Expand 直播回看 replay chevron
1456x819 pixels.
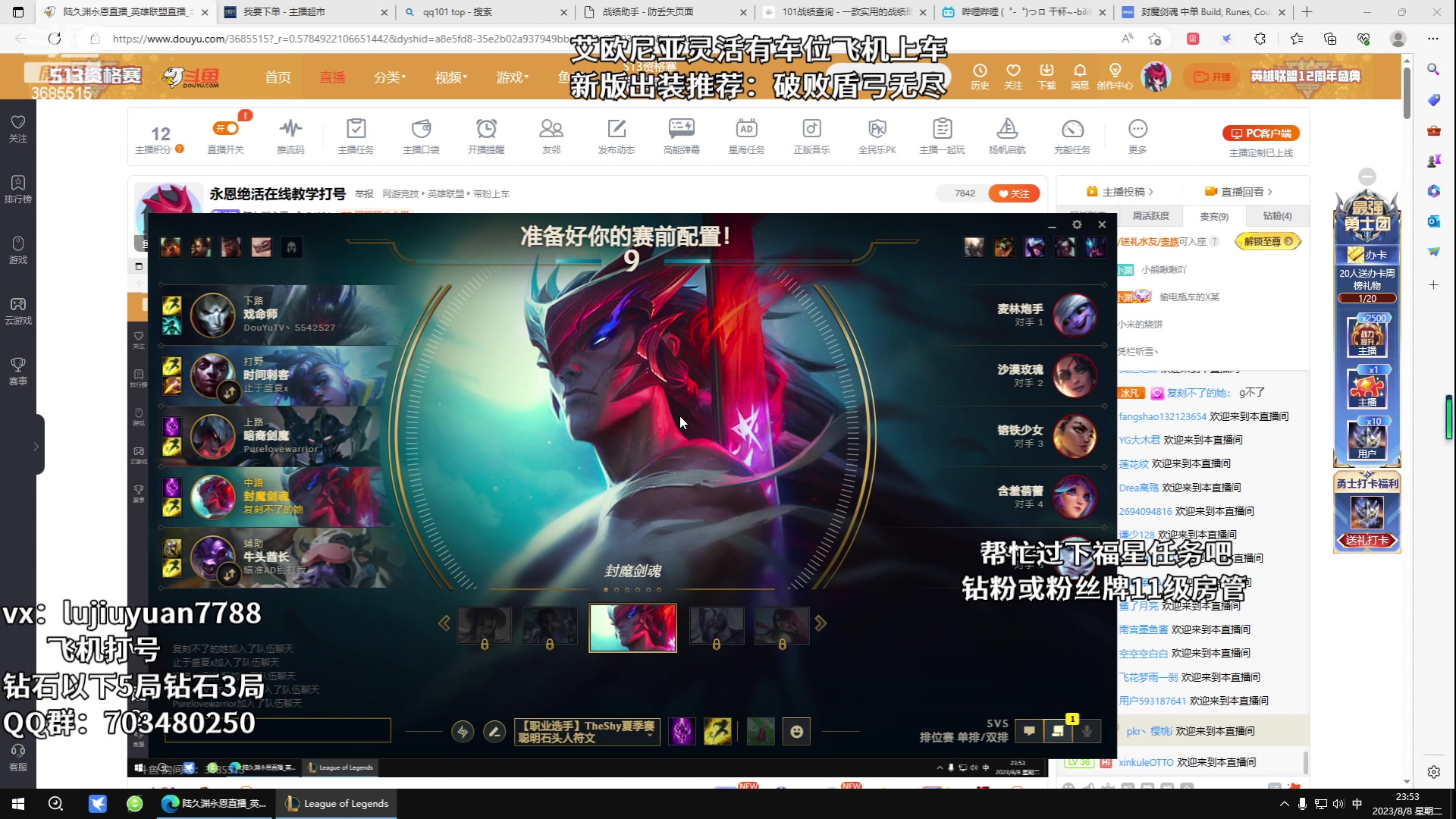click(x=1270, y=192)
